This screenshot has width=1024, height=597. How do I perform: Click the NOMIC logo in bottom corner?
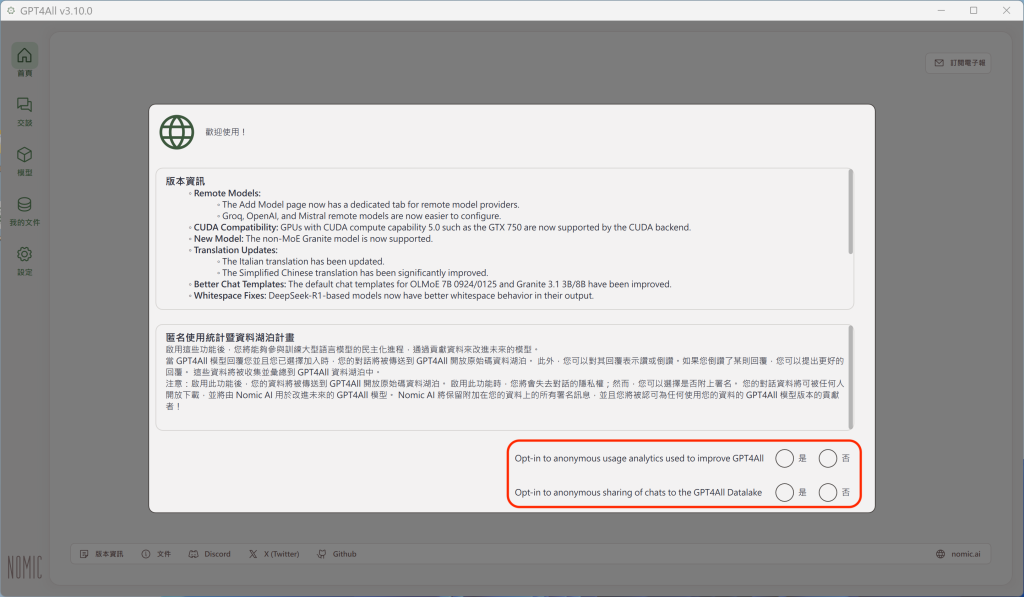tap(25, 566)
